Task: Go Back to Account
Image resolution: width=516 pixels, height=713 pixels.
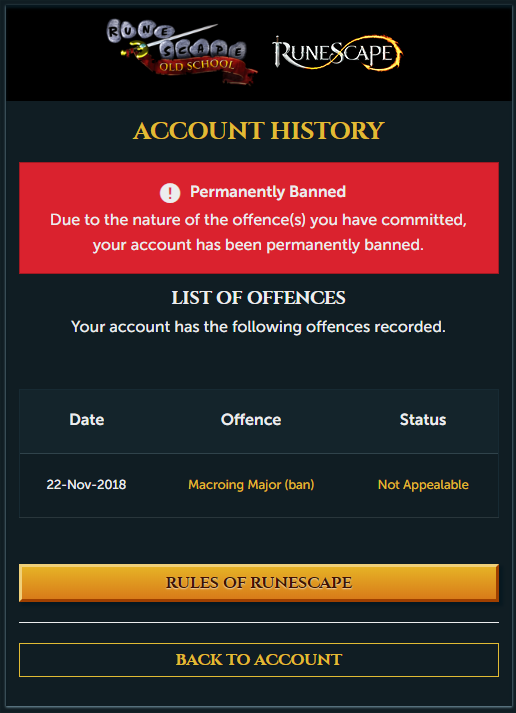Action: click(x=259, y=660)
